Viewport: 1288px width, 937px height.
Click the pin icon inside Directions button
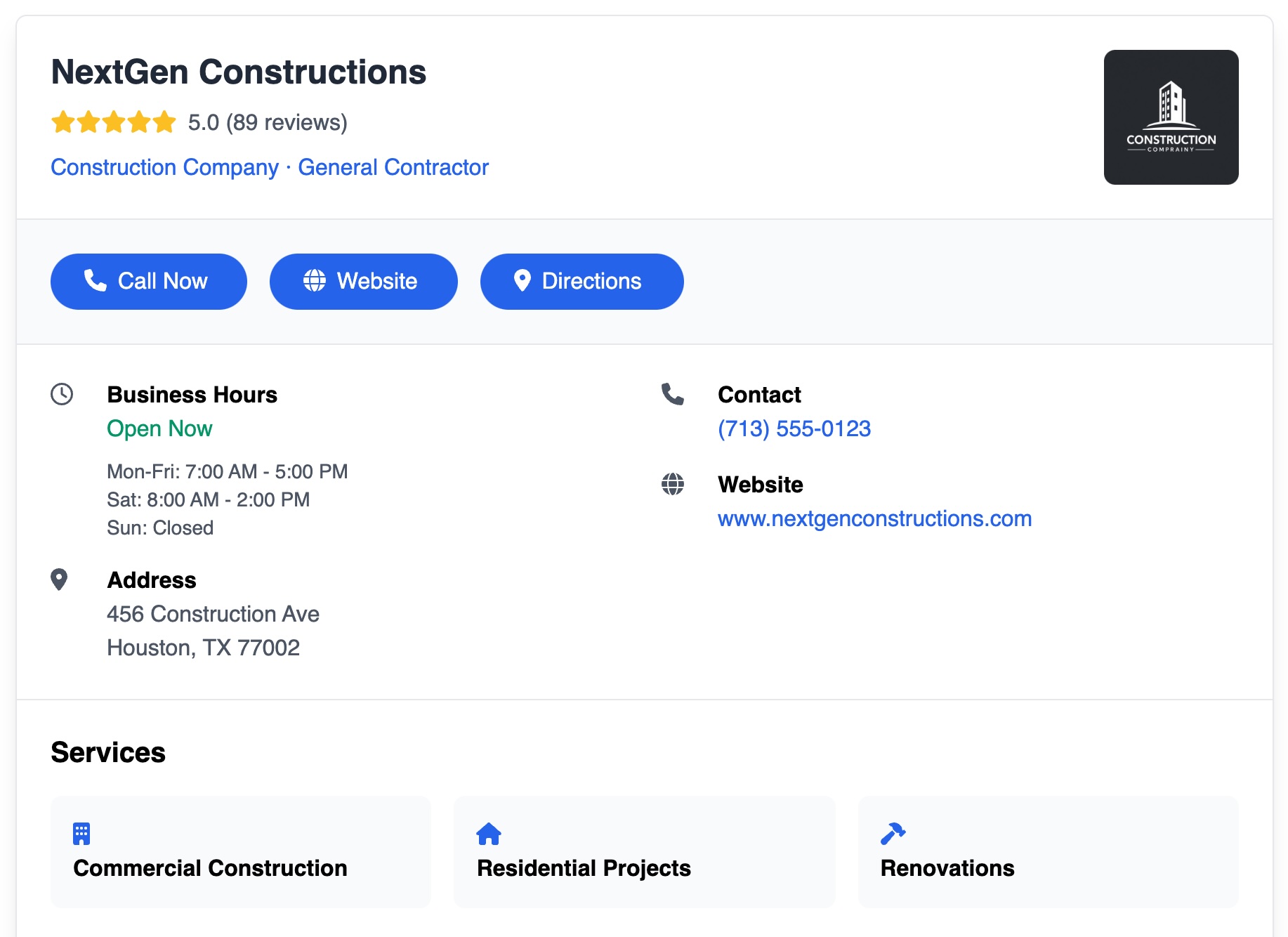(522, 281)
